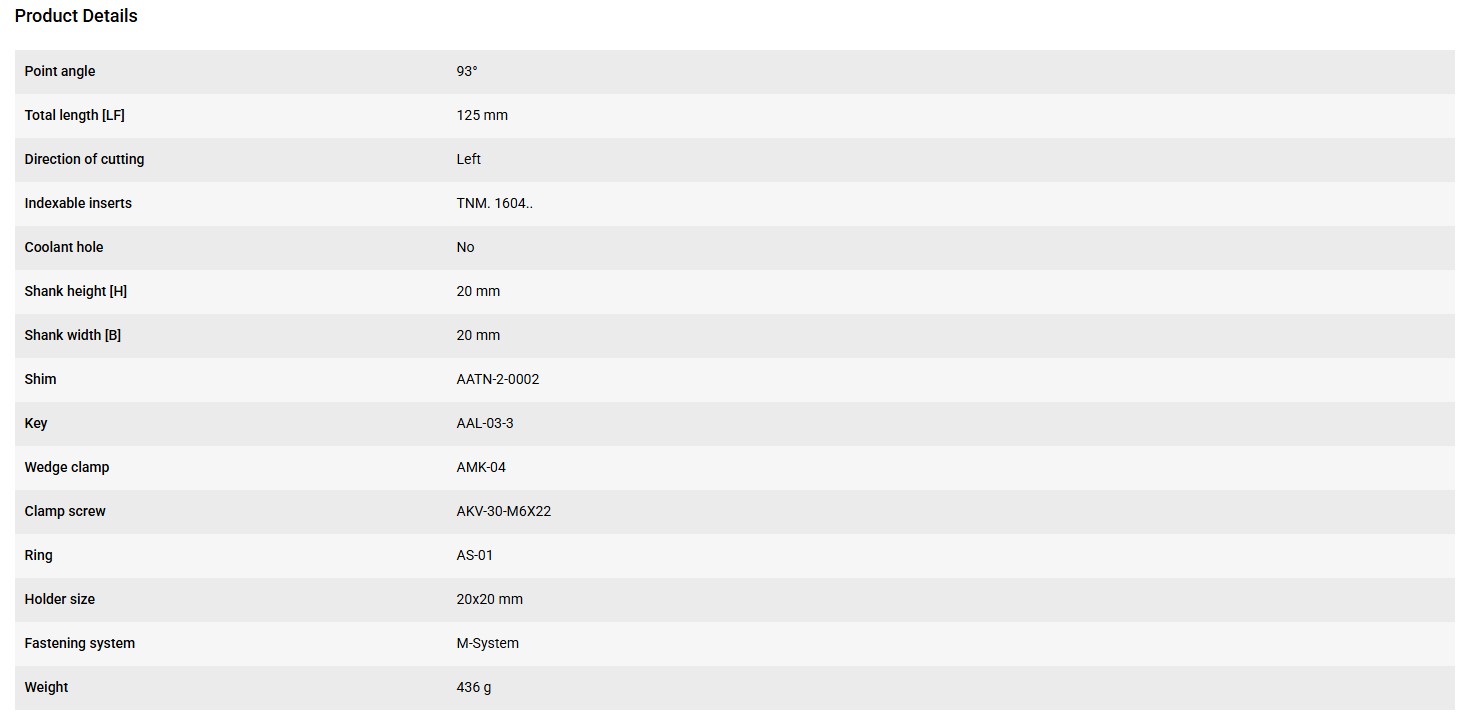This screenshot has width=1480, height=715.
Task: Click the Shank width [B] label
Action: click(73, 335)
